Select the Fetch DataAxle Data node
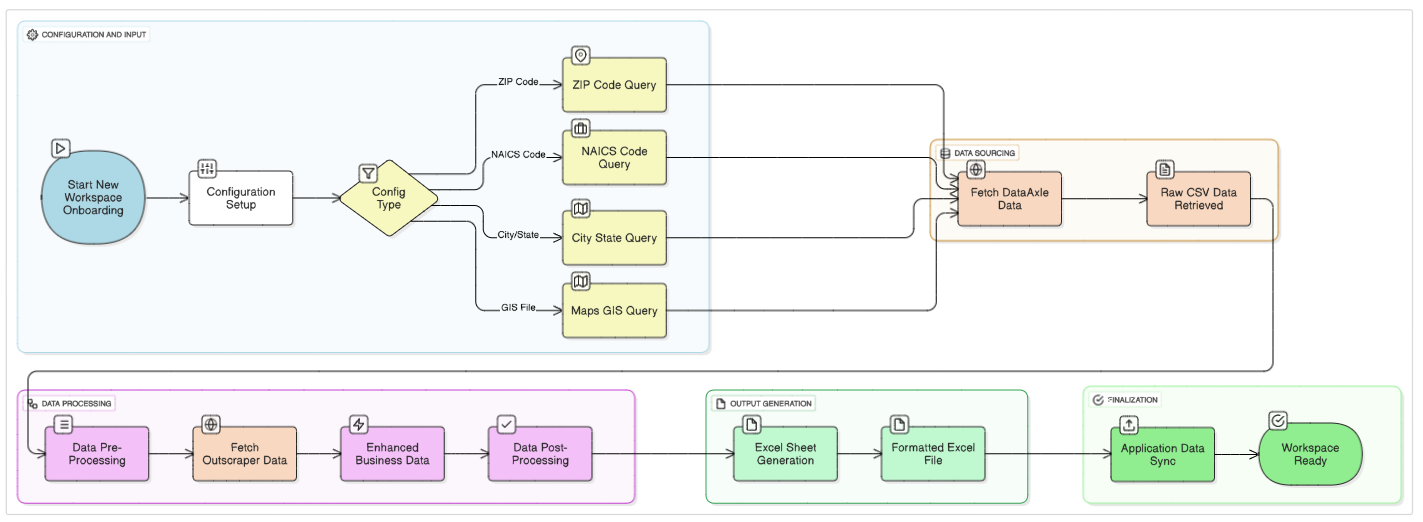1423x522 pixels. [x=1010, y=199]
